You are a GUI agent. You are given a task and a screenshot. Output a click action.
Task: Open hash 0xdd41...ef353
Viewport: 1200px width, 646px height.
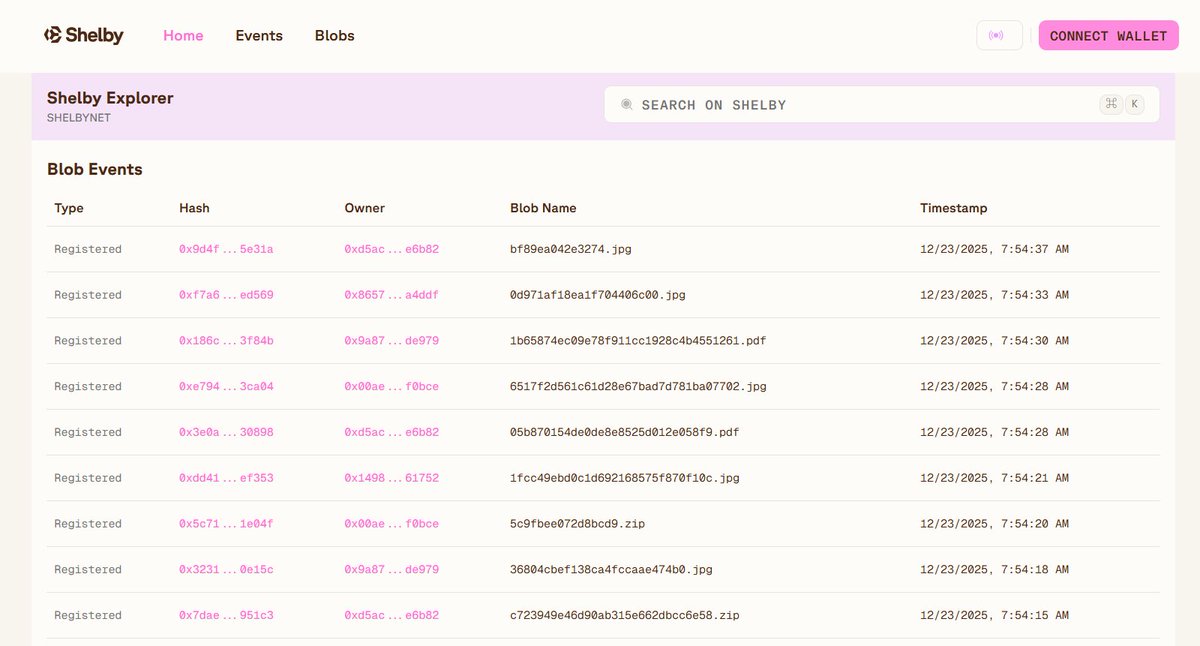(226, 478)
